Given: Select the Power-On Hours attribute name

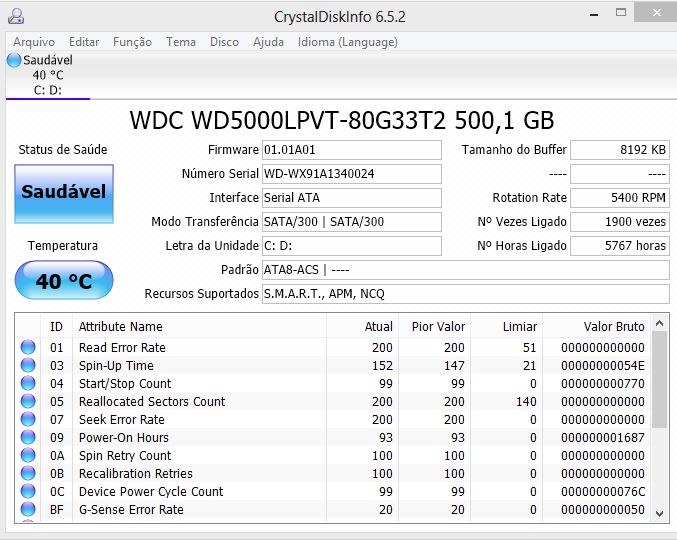Looking at the screenshot, I should point(123,437).
